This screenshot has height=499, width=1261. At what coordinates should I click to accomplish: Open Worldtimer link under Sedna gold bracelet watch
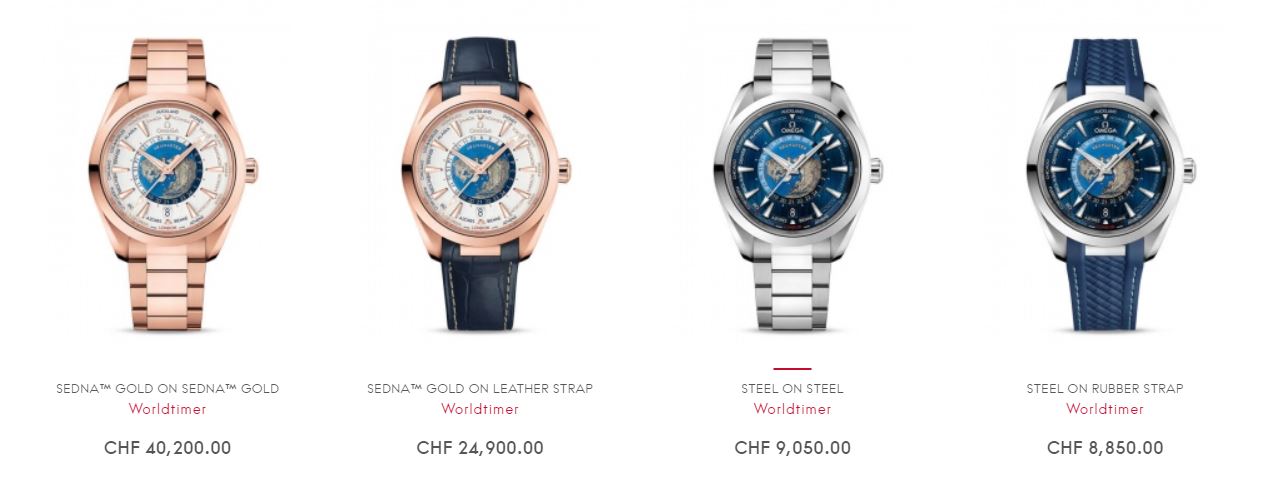tap(168, 409)
